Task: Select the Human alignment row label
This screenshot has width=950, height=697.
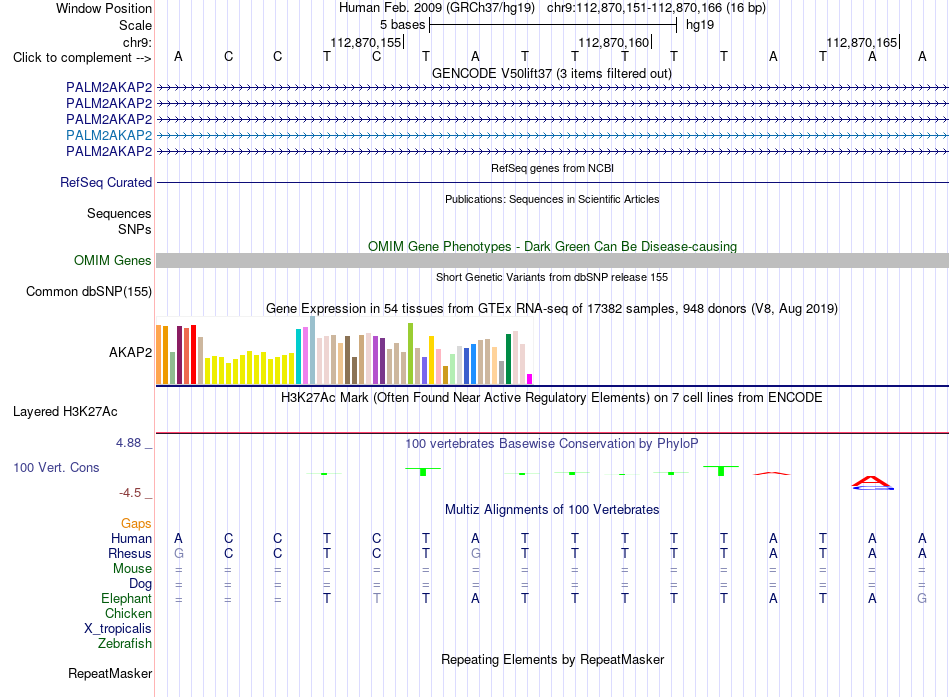Action: [131, 538]
